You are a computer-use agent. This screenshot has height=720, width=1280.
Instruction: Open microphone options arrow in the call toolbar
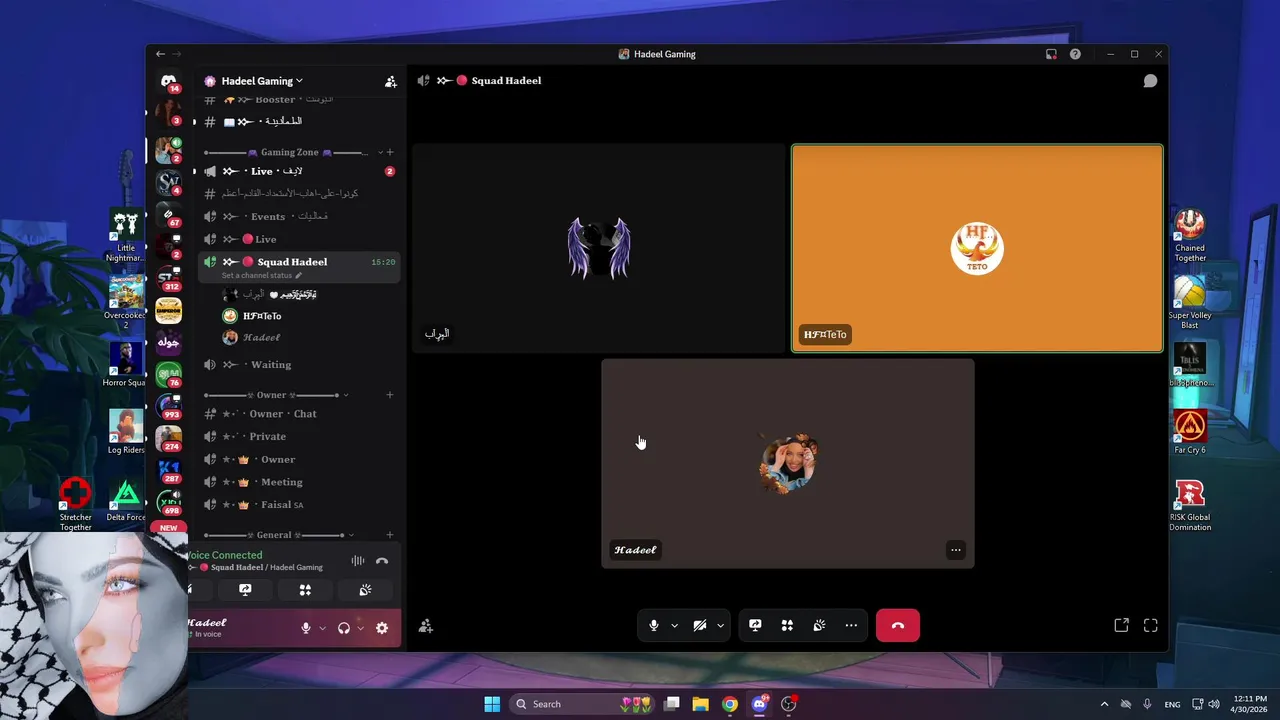[x=674, y=626]
